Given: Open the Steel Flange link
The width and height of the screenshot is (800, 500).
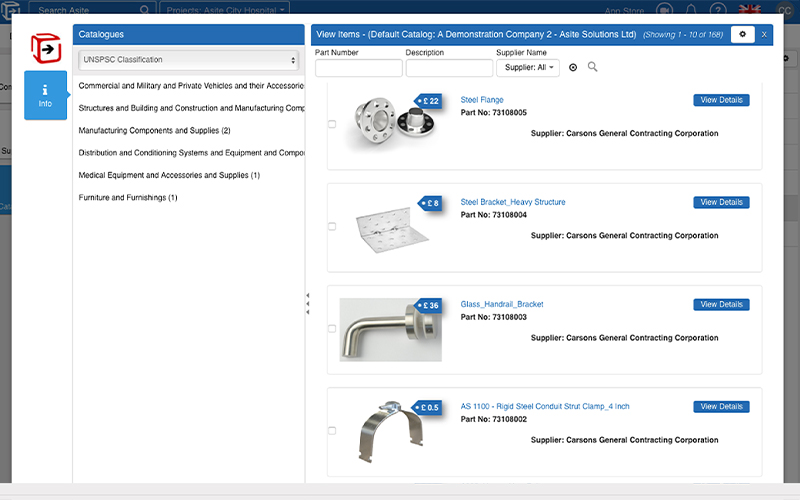Looking at the screenshot, I should pos(482,100).
